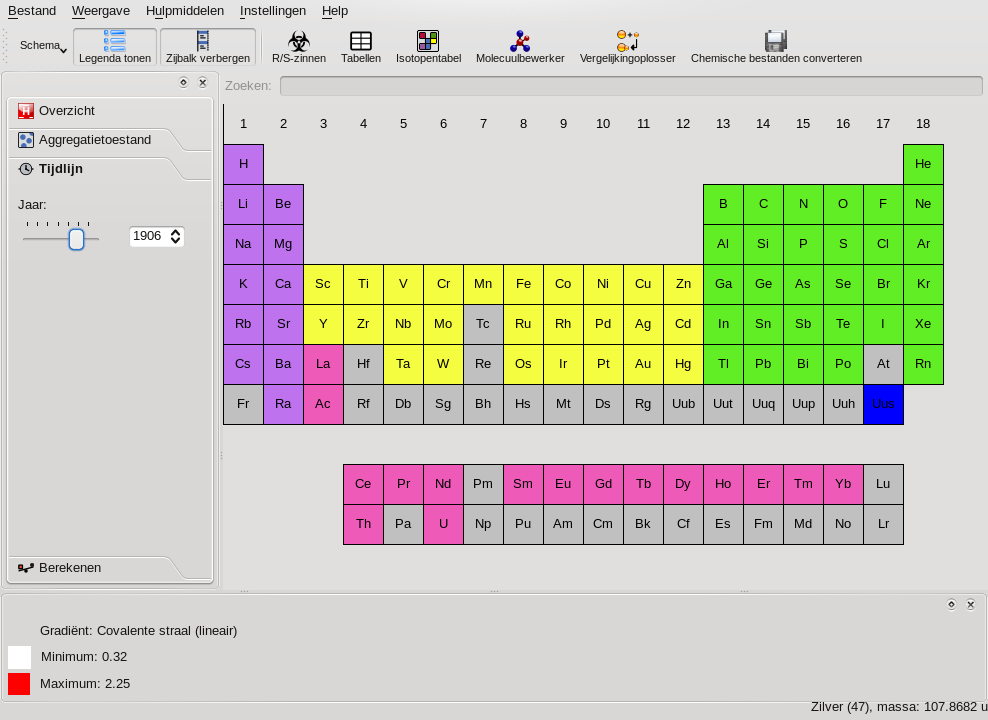
Task: Select the Radium (Ra) element
Action: [283, 404]
